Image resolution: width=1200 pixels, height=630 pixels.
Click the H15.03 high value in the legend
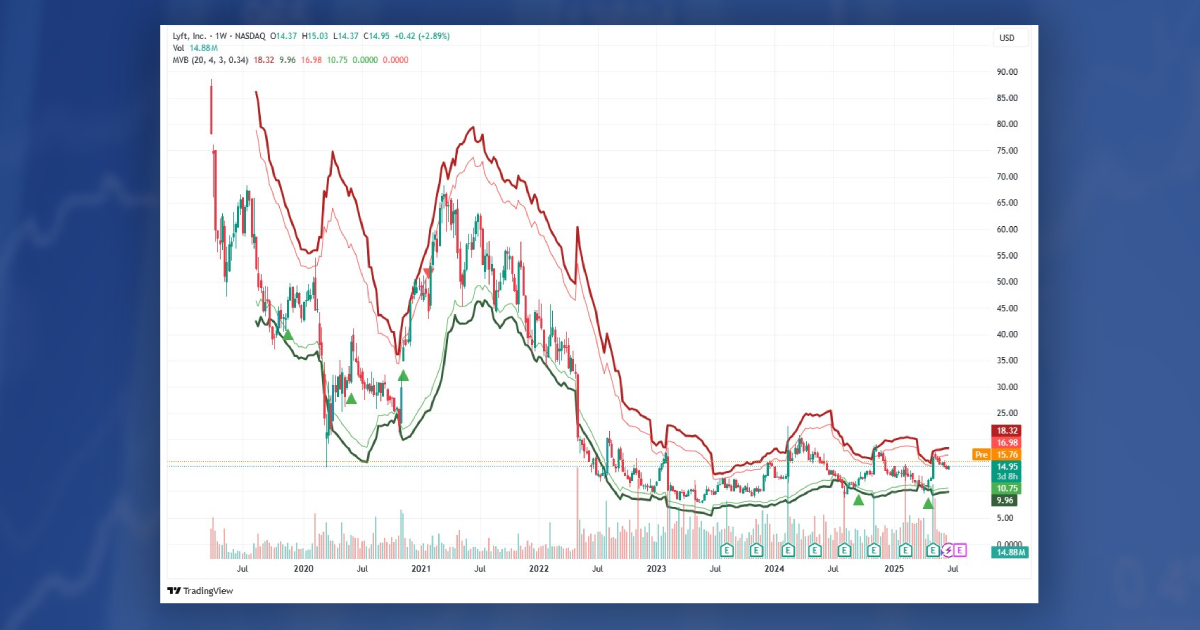(x=314, y=36)
